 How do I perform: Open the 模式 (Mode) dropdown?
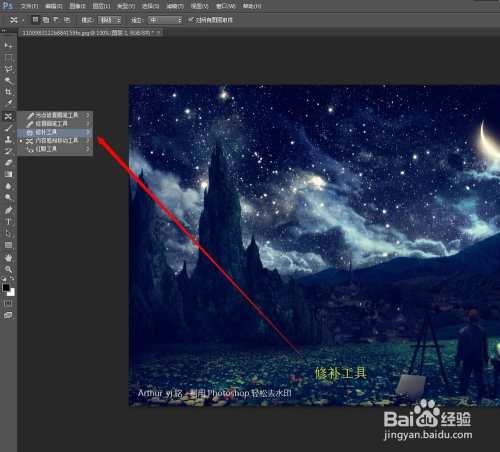[110, 20]
